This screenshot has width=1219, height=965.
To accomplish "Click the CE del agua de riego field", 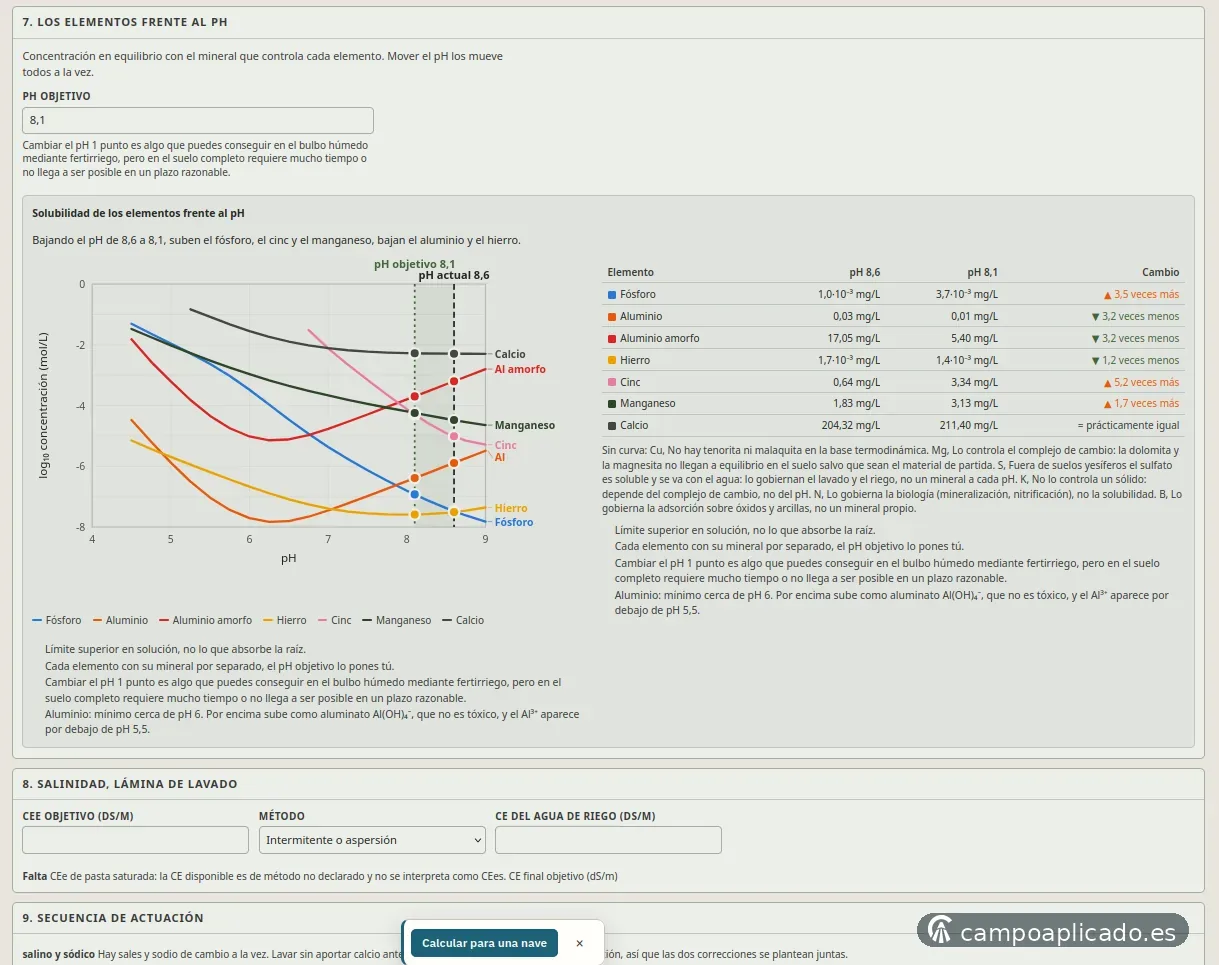I will (x=608, y=840).
